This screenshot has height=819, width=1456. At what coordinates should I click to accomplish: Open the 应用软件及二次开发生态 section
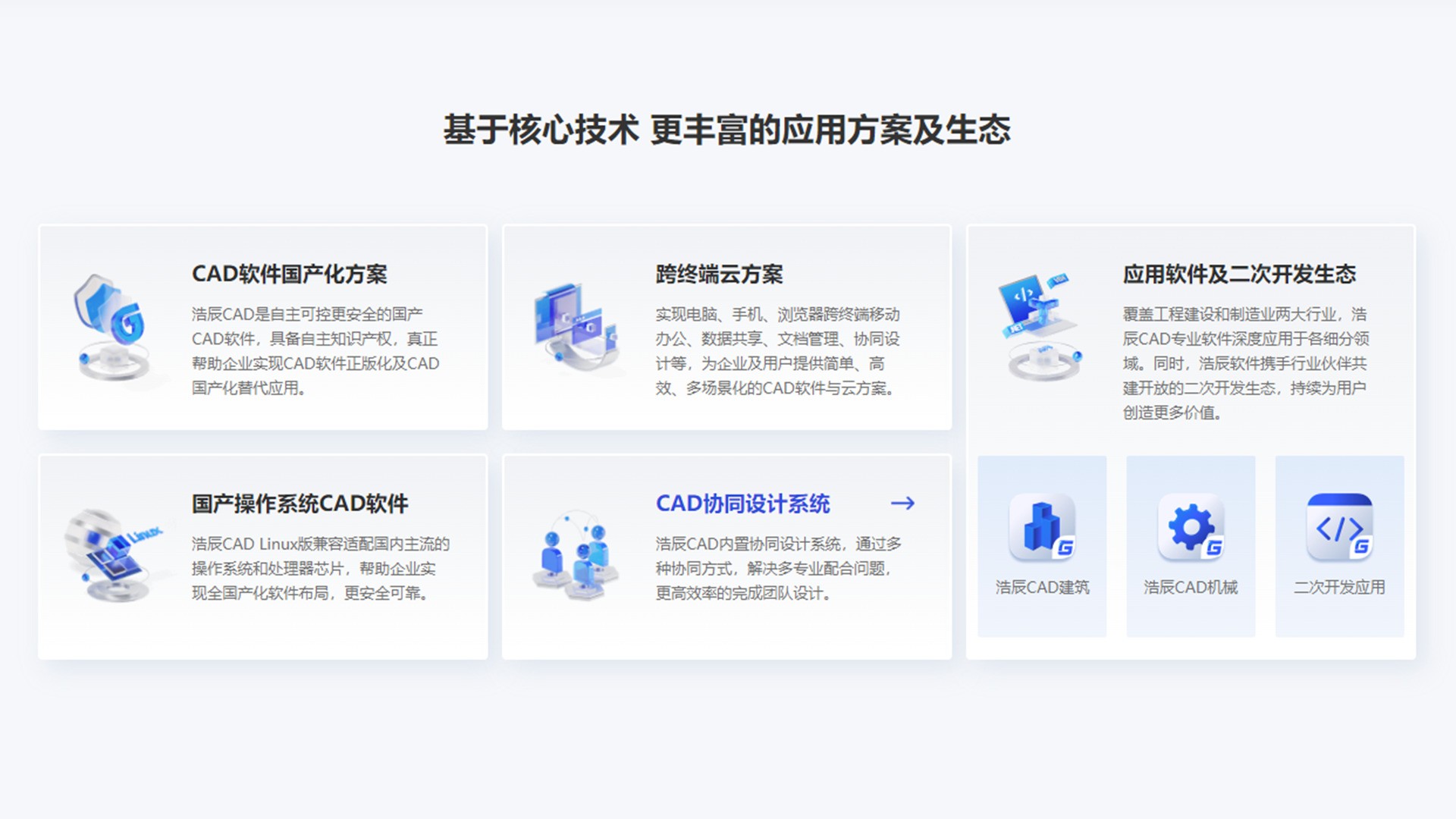point(1241,275)
